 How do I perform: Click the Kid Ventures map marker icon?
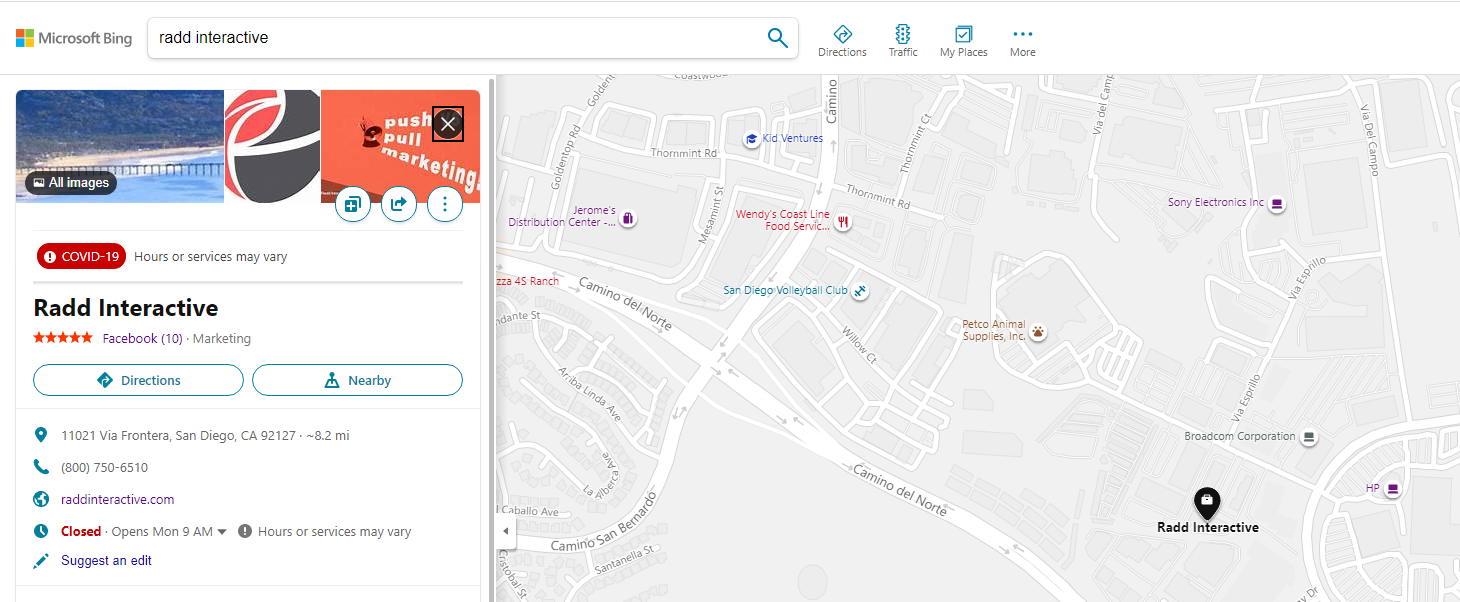pos(751,139)
